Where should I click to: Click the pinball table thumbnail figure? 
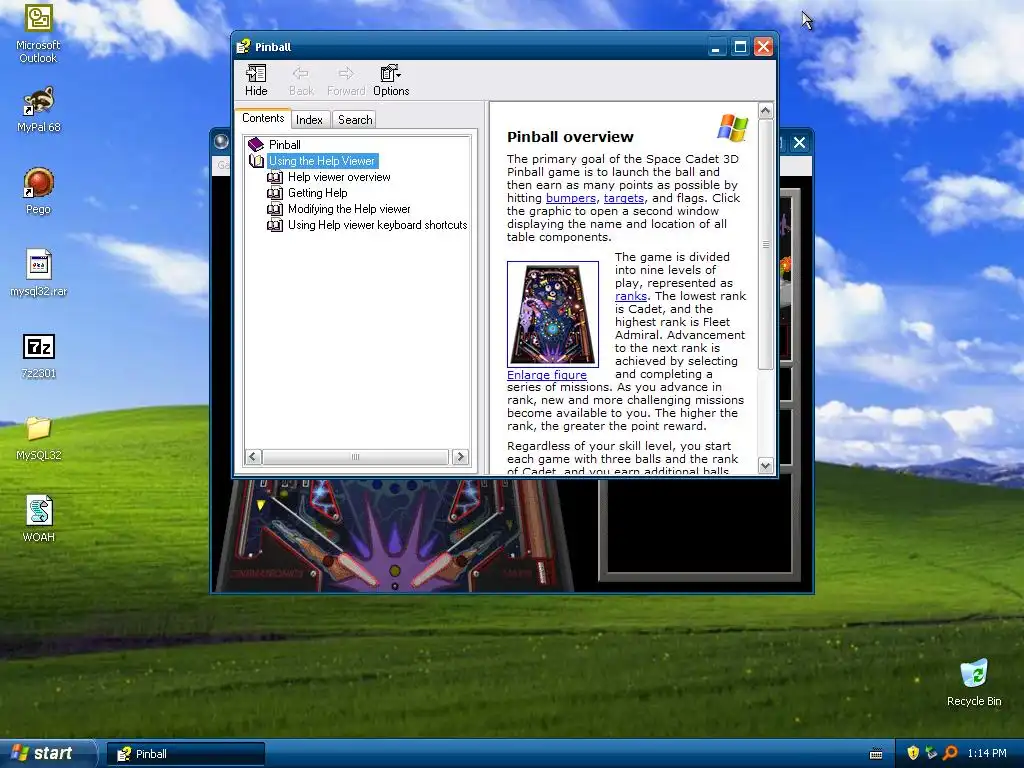tap(552, 314)
